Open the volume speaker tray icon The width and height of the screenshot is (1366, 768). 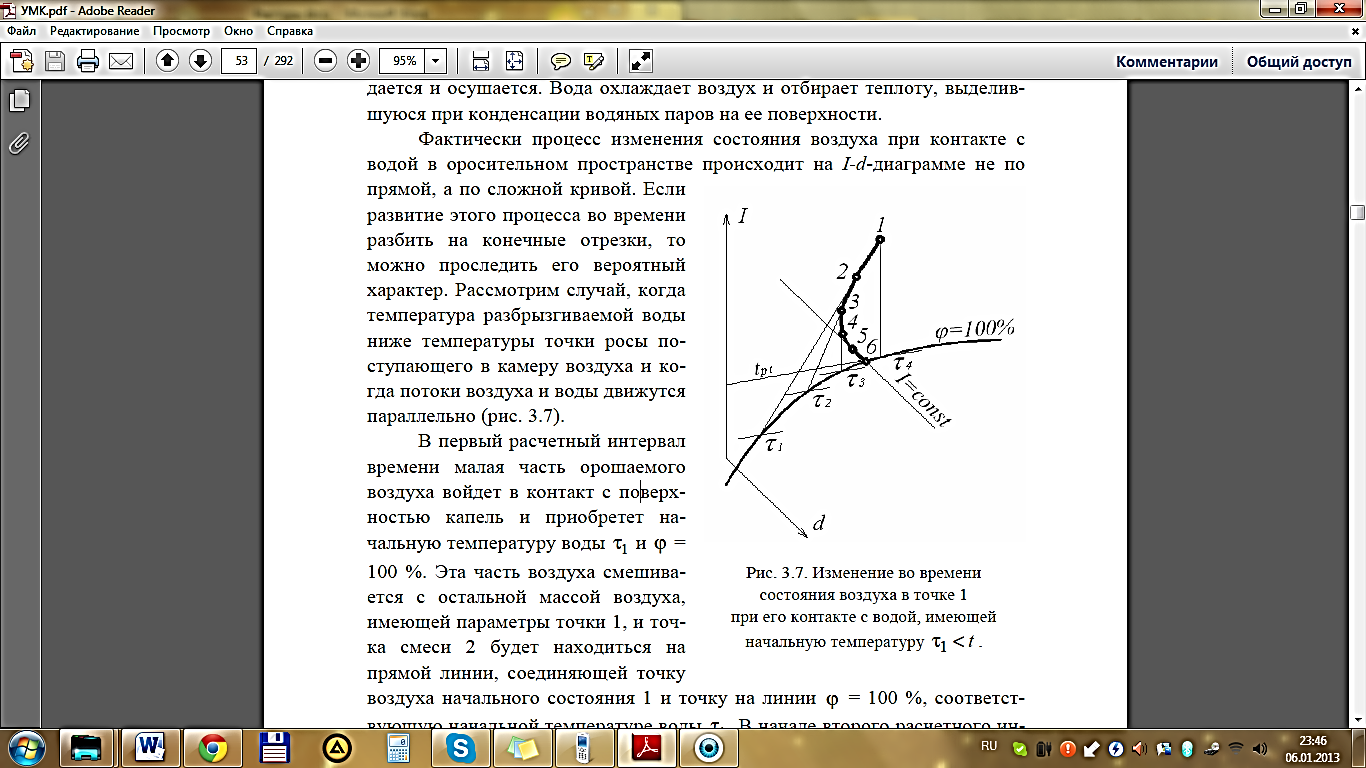click(x=1259, y=747)
